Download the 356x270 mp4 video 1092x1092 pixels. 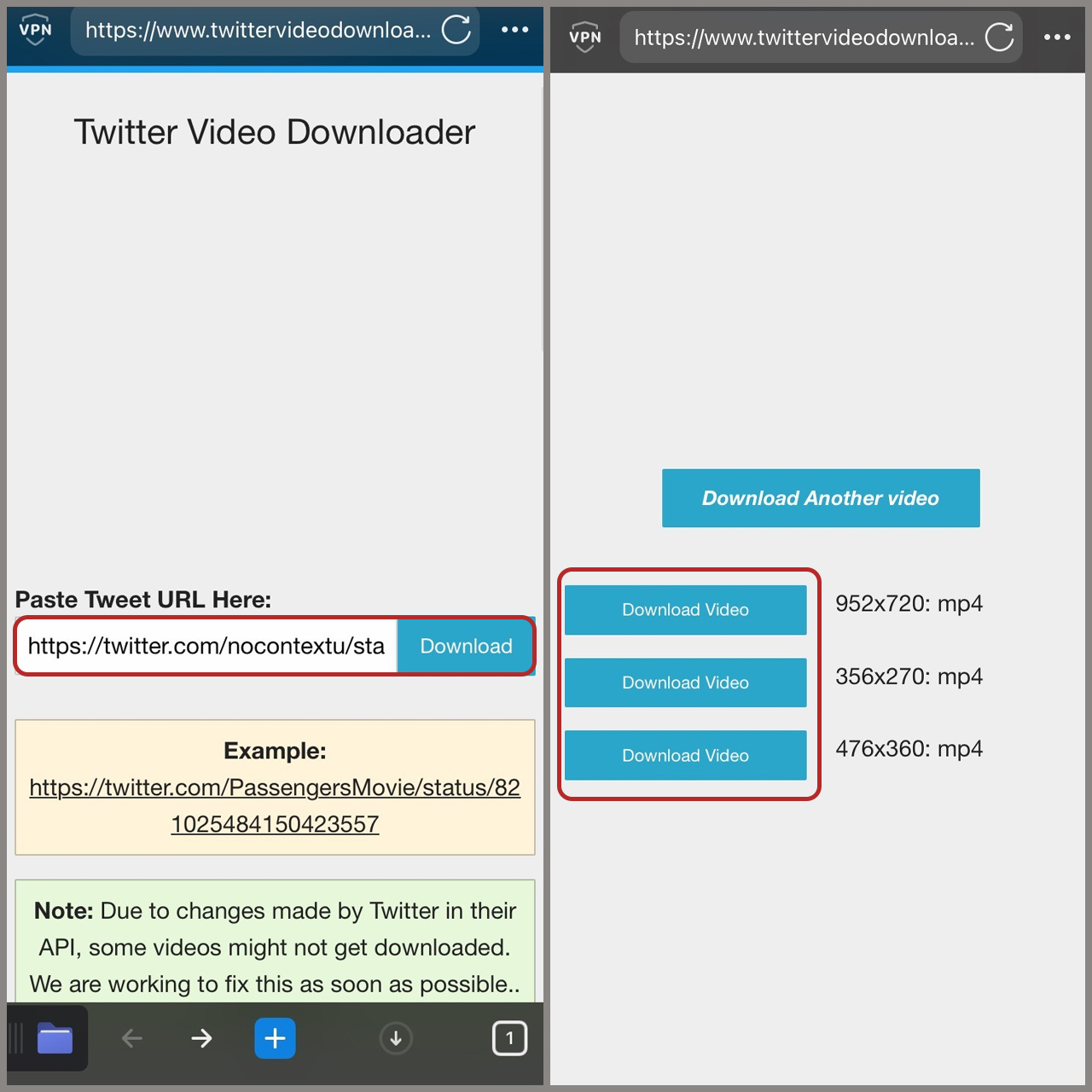(685, 682)
